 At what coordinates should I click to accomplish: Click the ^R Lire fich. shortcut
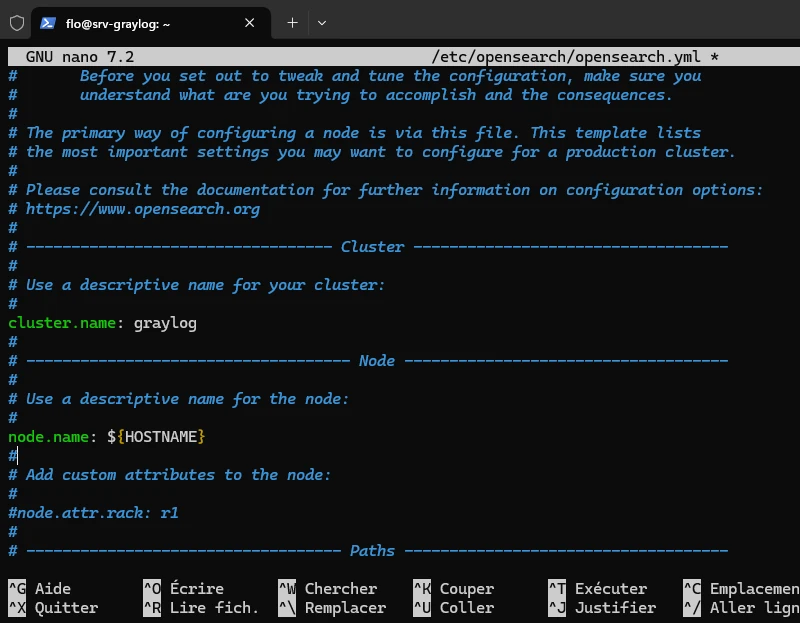click(x=200, y=608)
